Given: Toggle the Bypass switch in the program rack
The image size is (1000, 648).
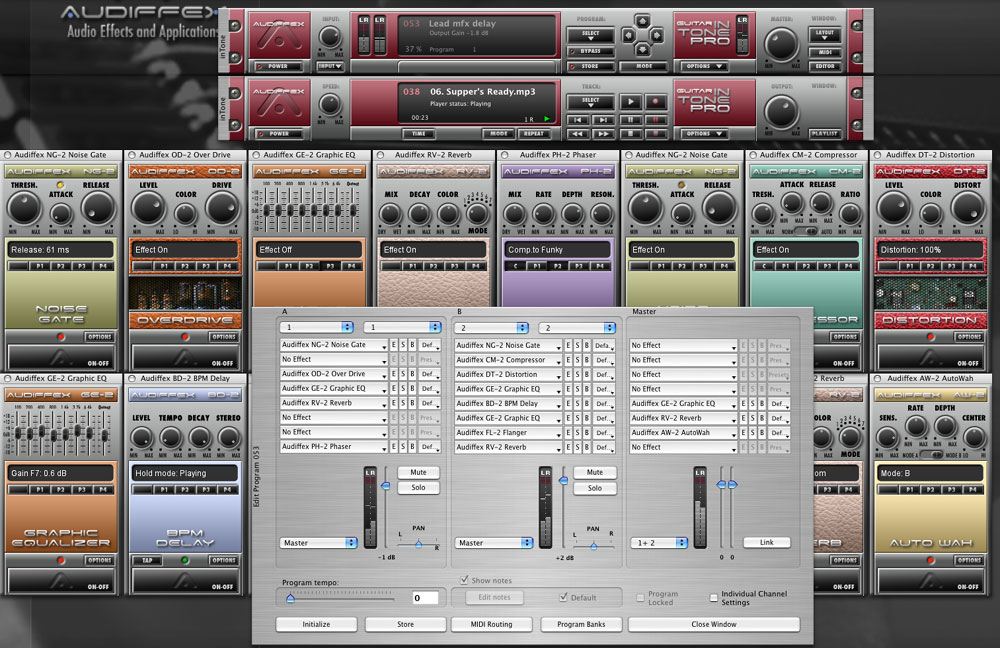Looking at the screenshot, I should (x=591, y=50).
